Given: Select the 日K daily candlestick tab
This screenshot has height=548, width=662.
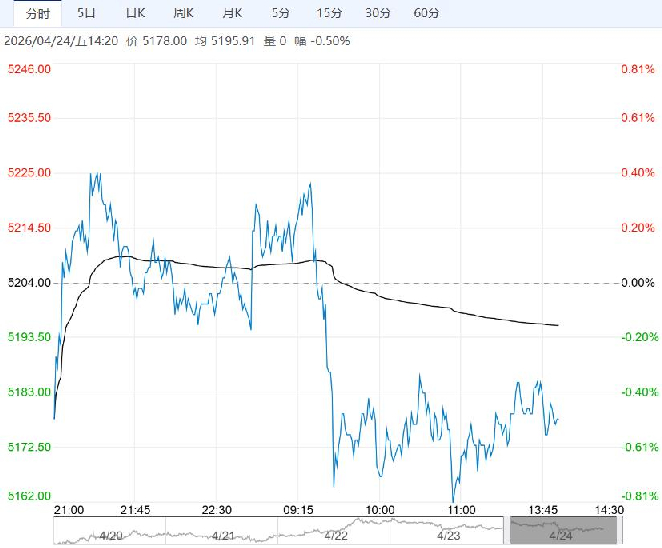Looking at the screenshot, I should (x=135, y=13).
